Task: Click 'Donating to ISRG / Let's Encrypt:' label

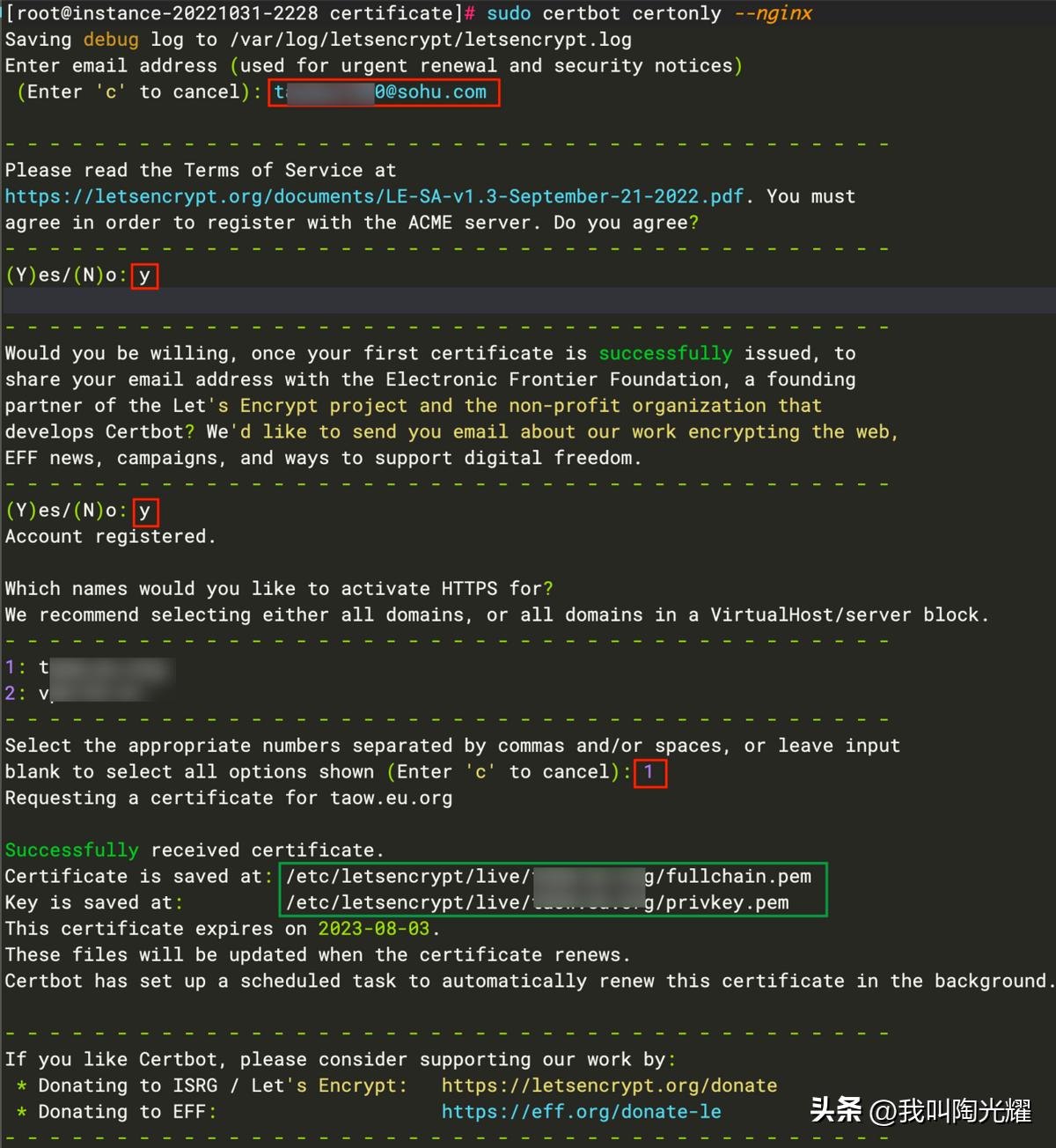Action: pyautogui.click(x=223, y=1085)
